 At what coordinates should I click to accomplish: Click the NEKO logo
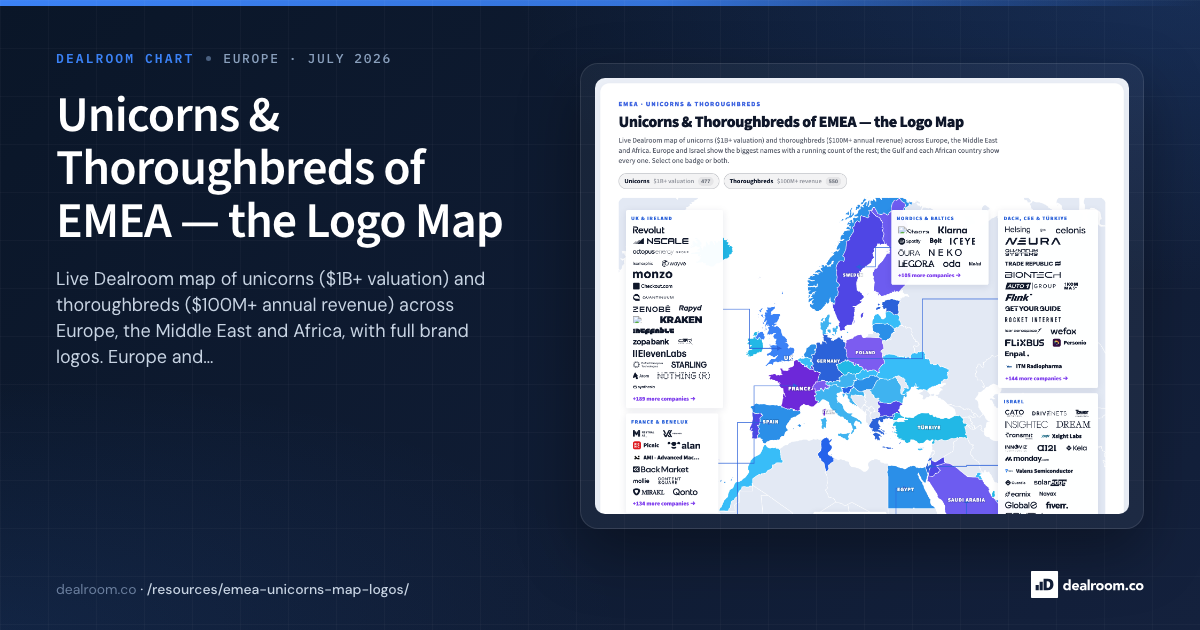click(945, 252)
